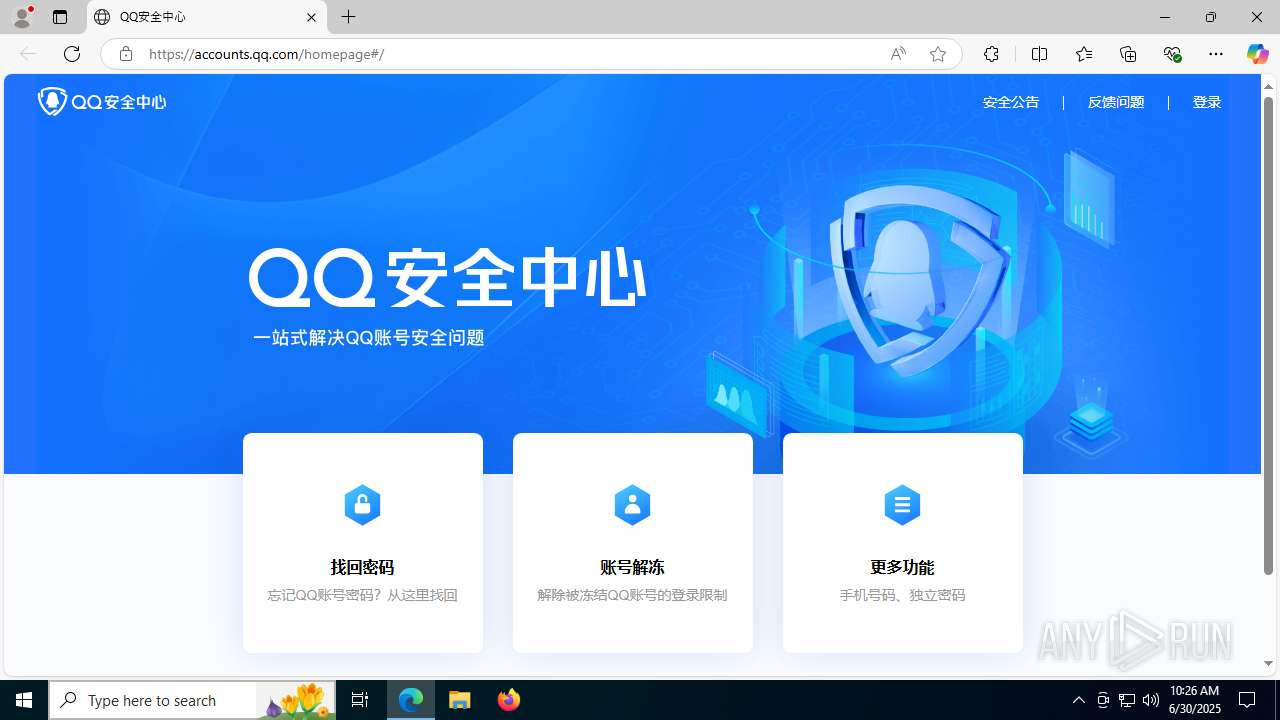Viewport: 1280px width, 720px height.
Task: Open the network tray icon
Action: (1127, 700)
